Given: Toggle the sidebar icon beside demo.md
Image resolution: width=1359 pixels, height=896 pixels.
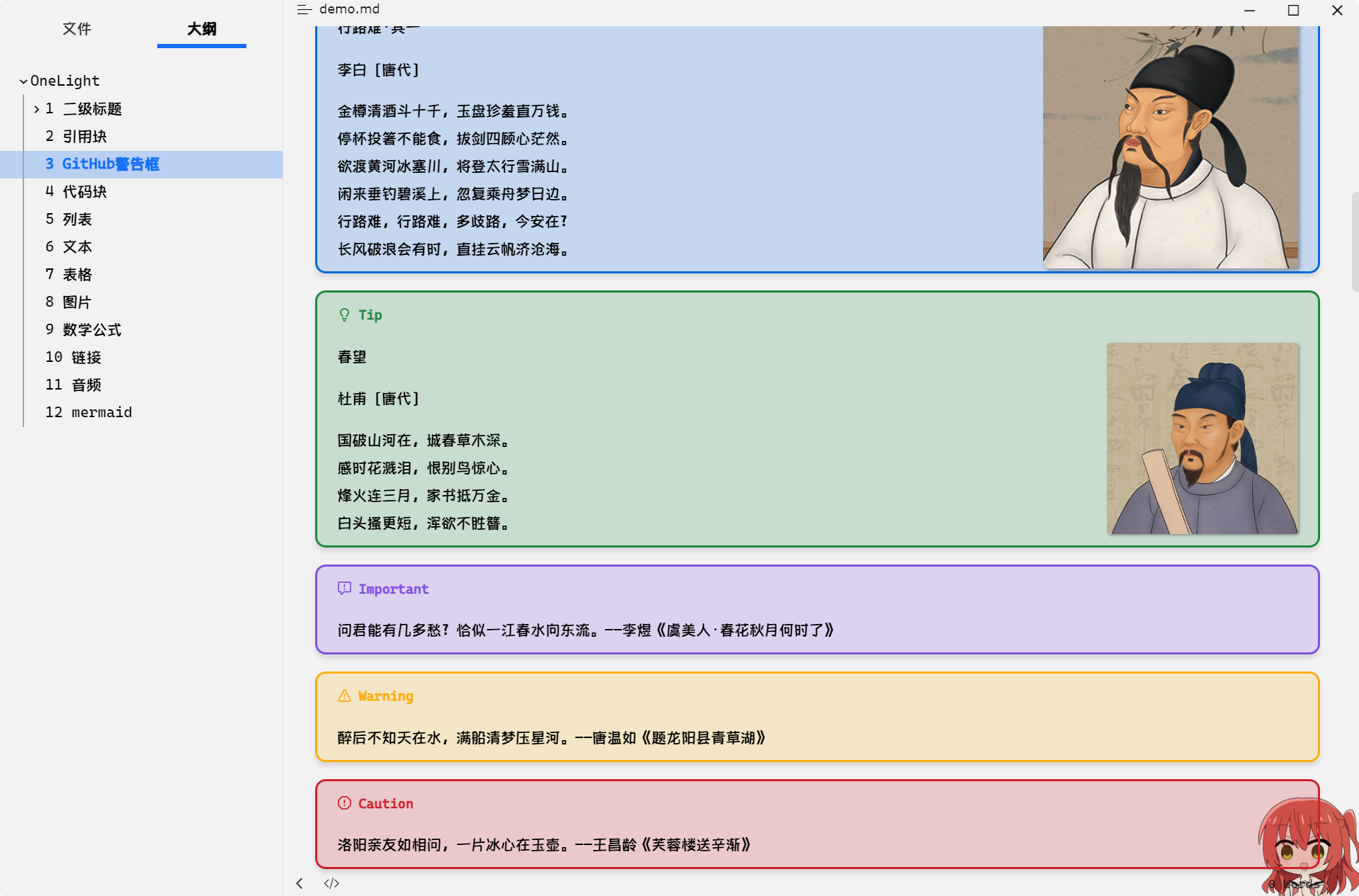Looking at the screenshot, I should (304, 9).
